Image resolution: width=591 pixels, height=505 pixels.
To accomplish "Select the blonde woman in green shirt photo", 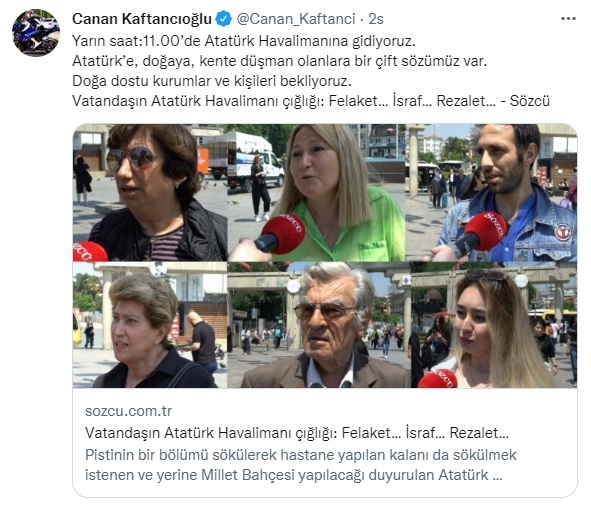I will pyautogui.click(x=317, y=193).
